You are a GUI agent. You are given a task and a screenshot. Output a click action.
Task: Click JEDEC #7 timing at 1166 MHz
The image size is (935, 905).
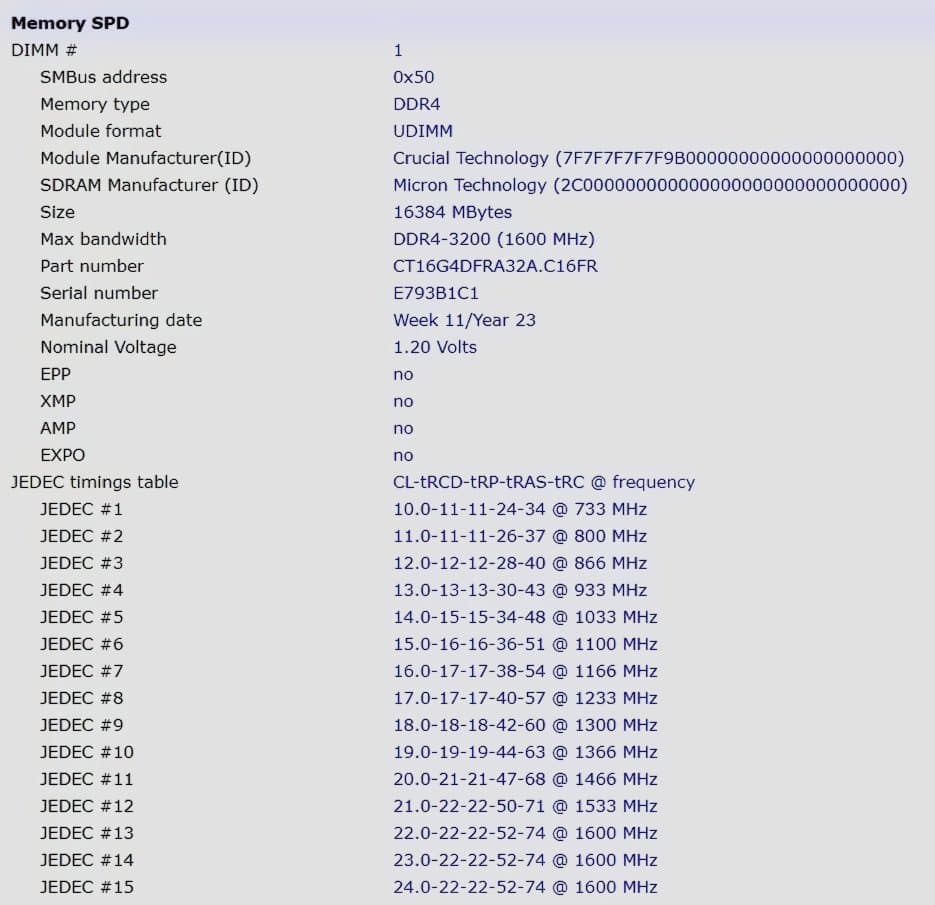(x=525, y=671)
